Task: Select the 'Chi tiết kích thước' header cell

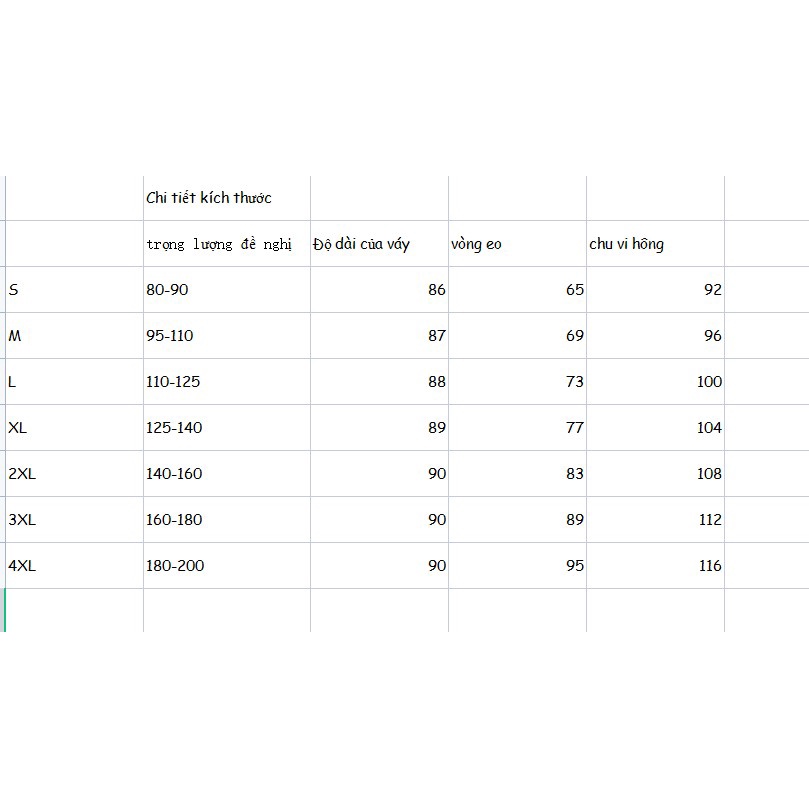Action: [227, 198]
